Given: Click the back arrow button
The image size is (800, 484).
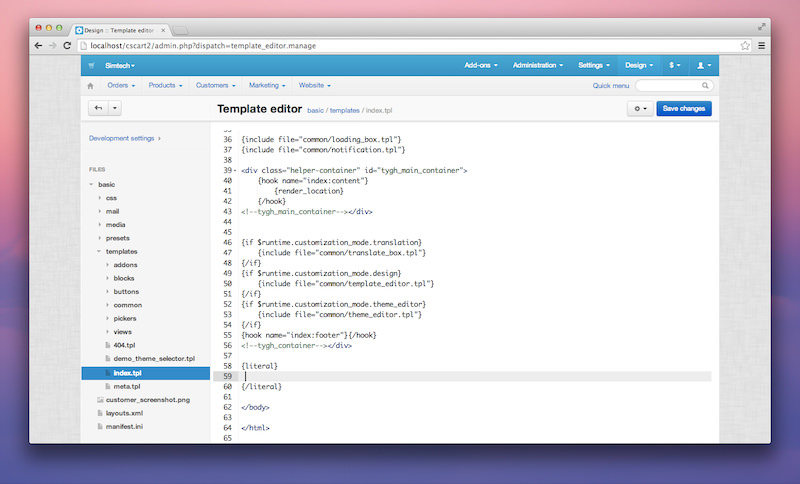Looking at the screenshot, I should pyautogui.click(x=98, y=108).
